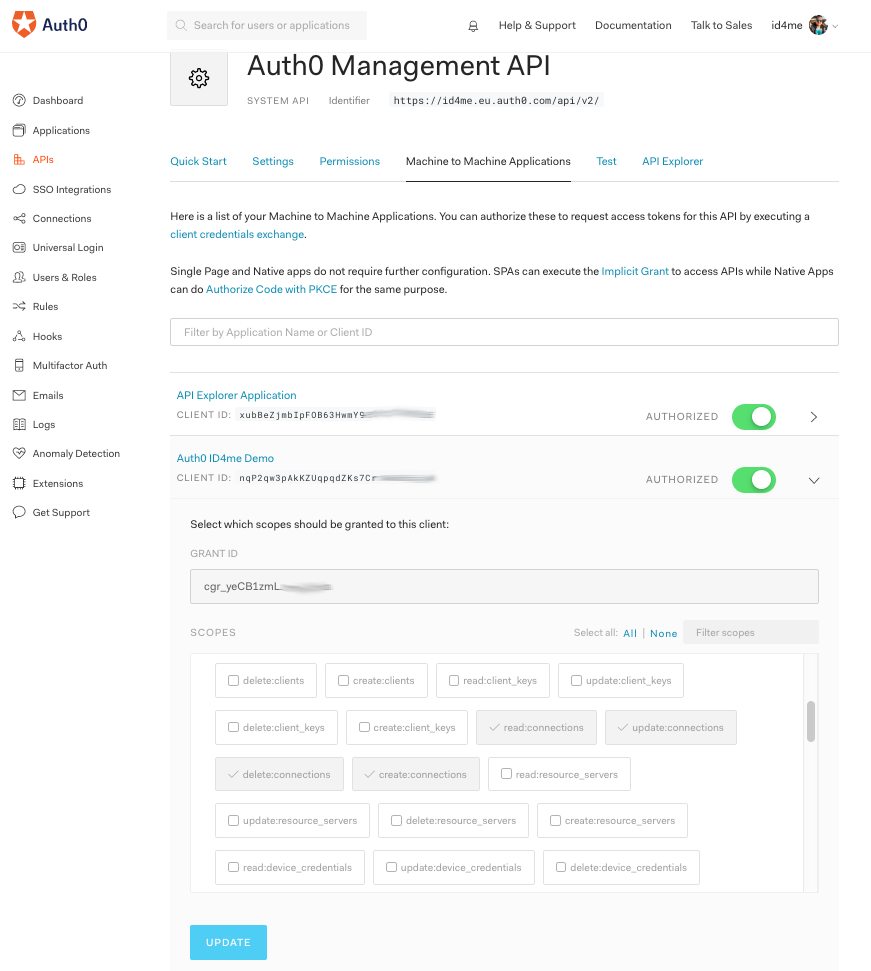The image size is (871, 971).
Task: Open the id4me account dropdown arrow
Action: pyautogui.click(x=835, y=26)
